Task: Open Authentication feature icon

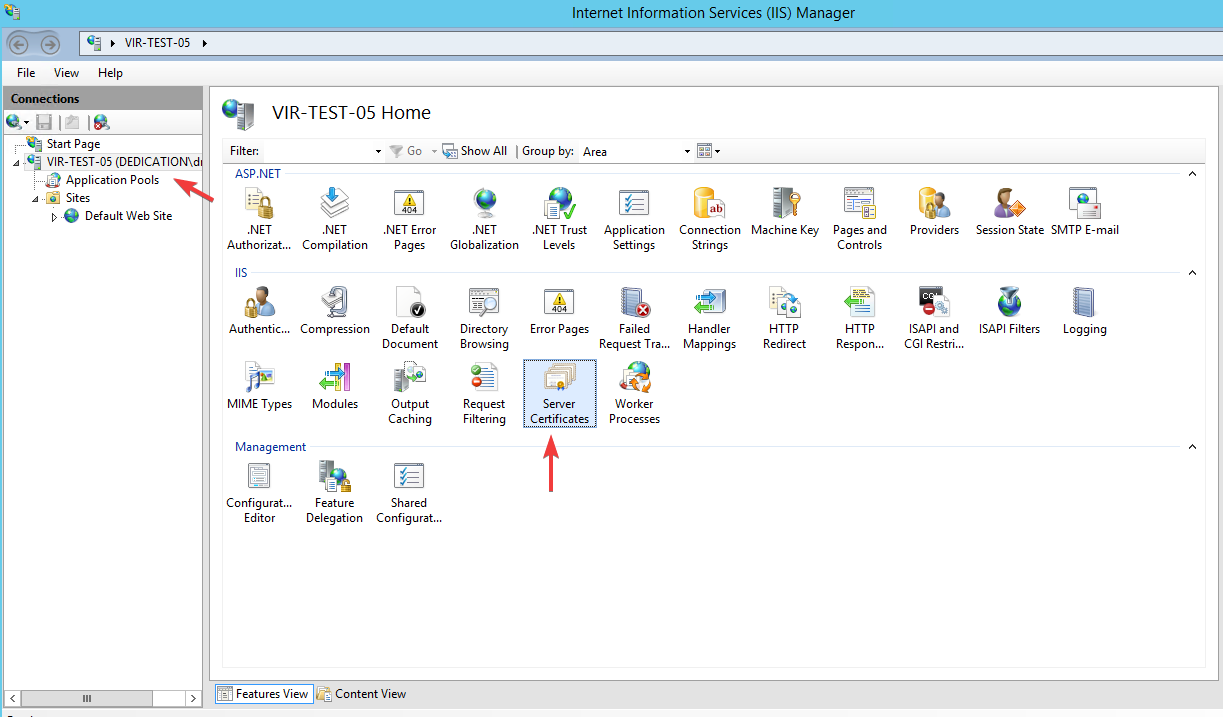Action: tap(259, 312)
